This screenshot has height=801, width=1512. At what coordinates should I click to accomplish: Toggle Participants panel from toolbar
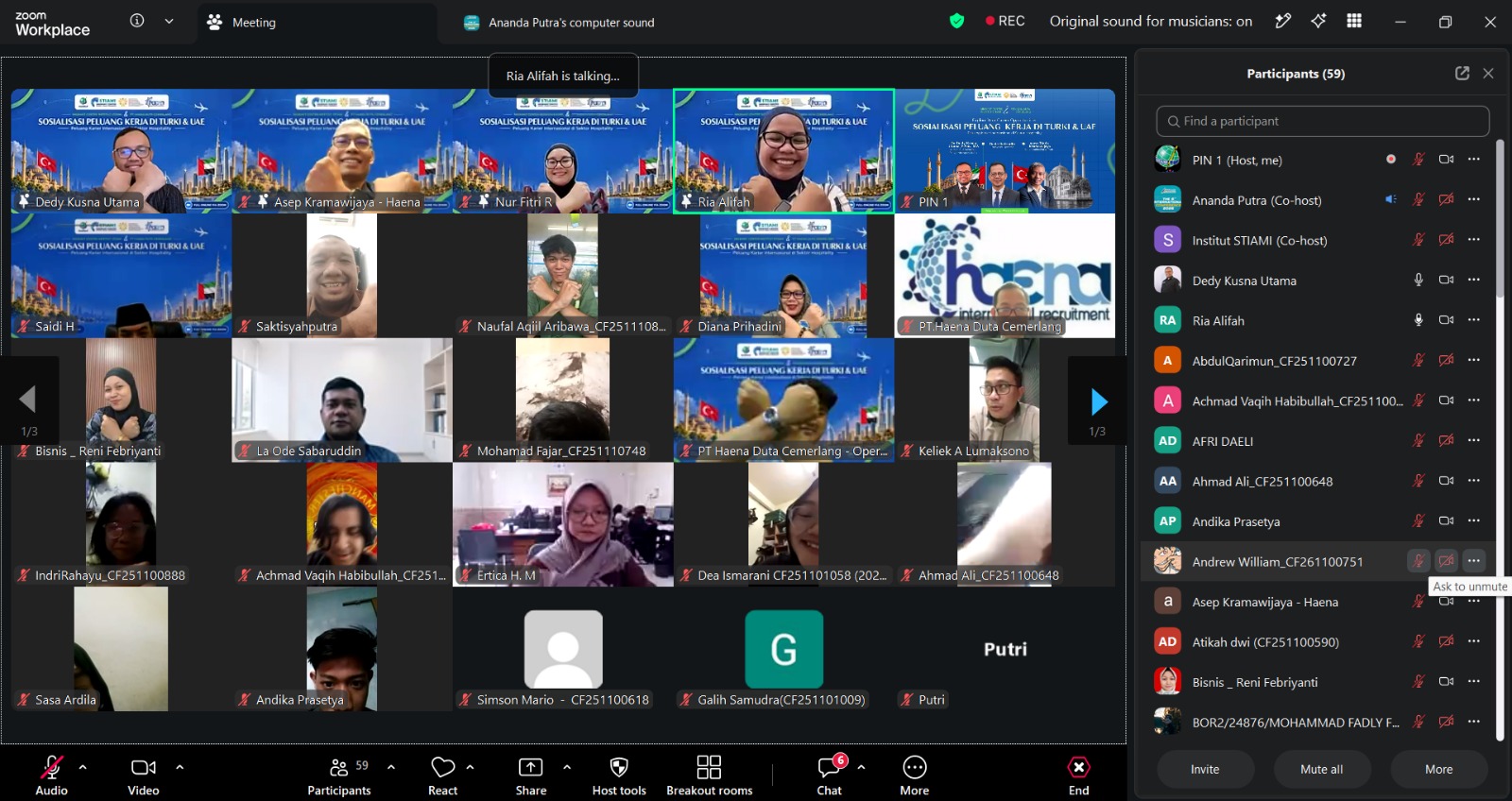pos(338,775)
